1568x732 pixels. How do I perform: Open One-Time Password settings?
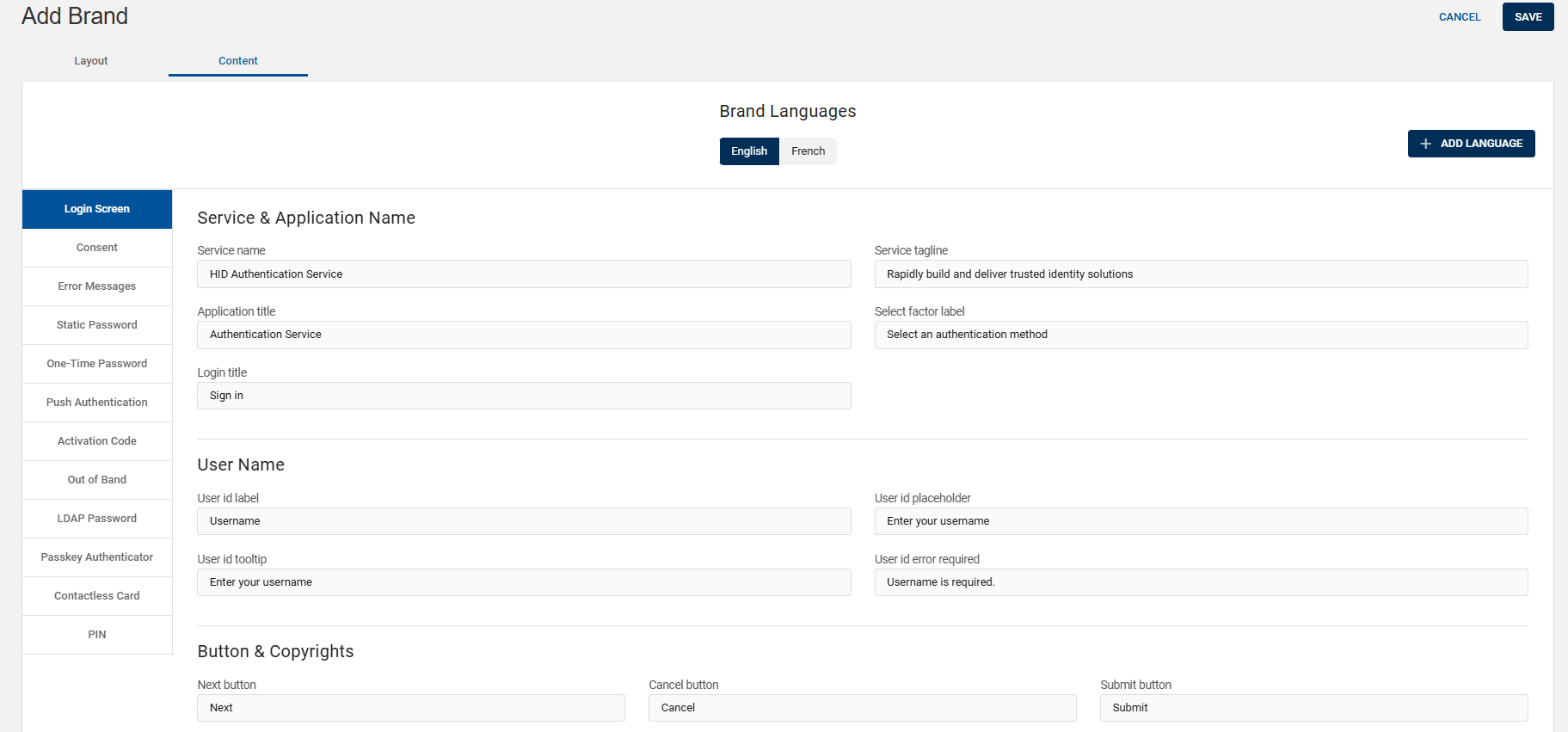coord(97,364)
